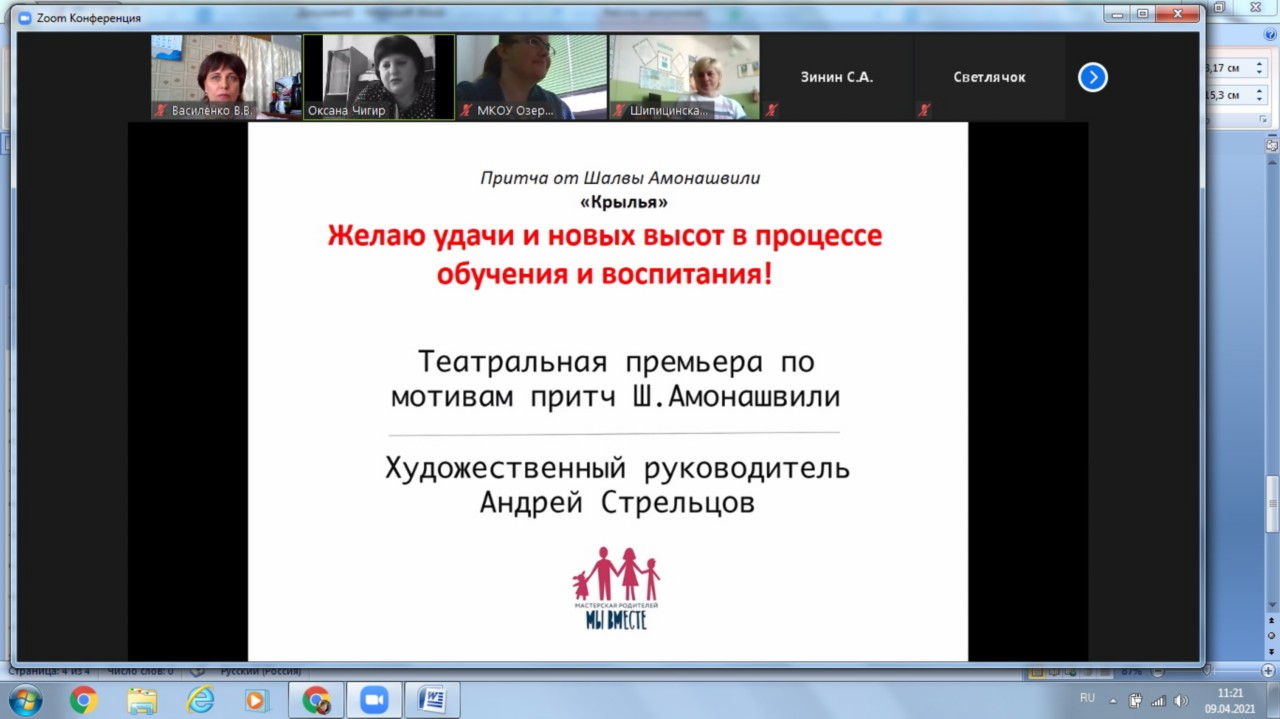Open Zoom from the taskbar
Image resolution: width=1280 pixels, height=719 pixels.
point(374,700)
